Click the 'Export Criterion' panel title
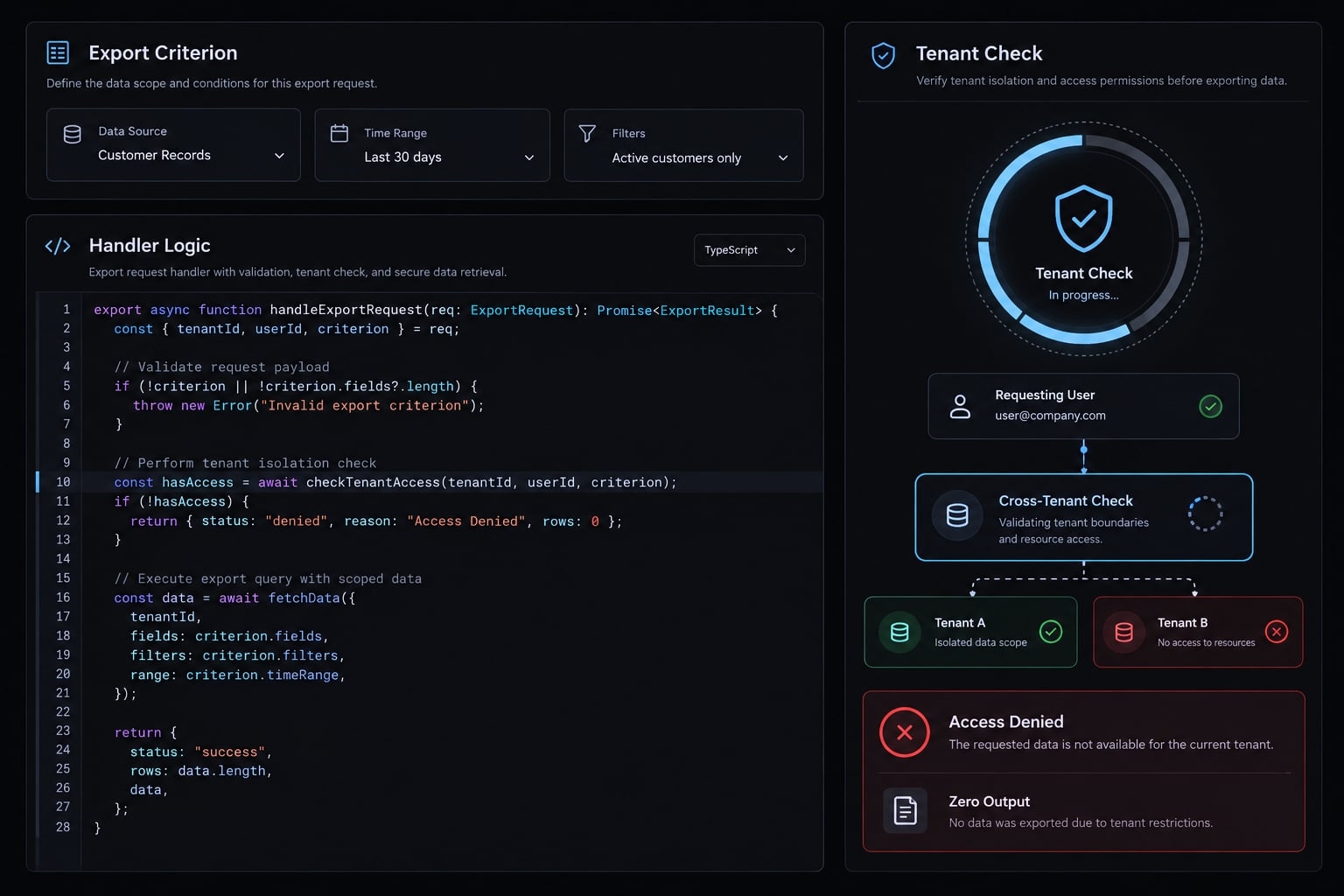This screenshot has width=1344, height=896. tap(163, 52)
